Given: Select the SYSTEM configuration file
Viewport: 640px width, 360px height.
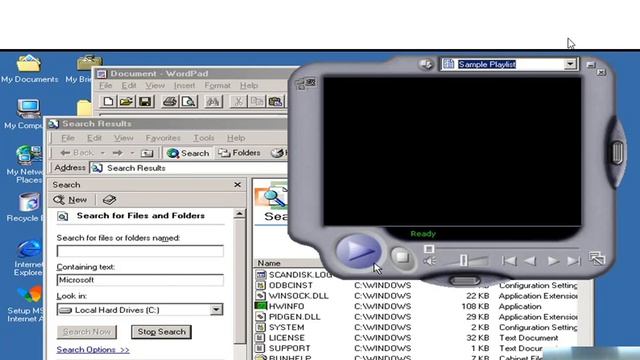Looking at the screenshot, I should point(287,327).
